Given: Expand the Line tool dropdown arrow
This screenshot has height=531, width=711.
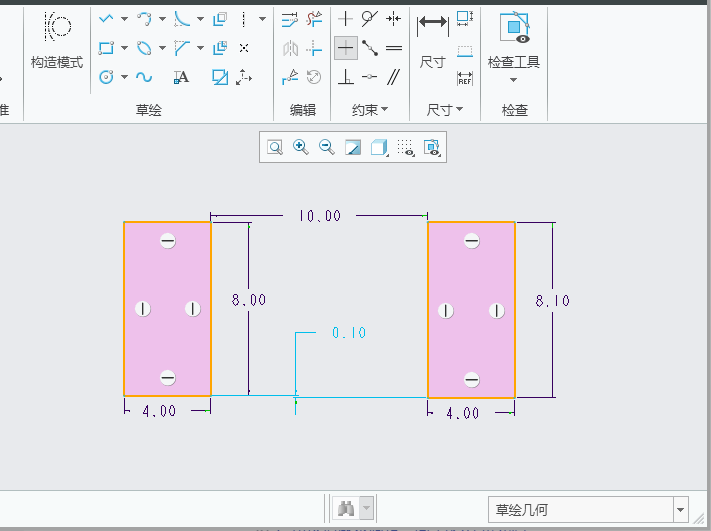Looking at the screenshot, I should [x=124, y=19].
